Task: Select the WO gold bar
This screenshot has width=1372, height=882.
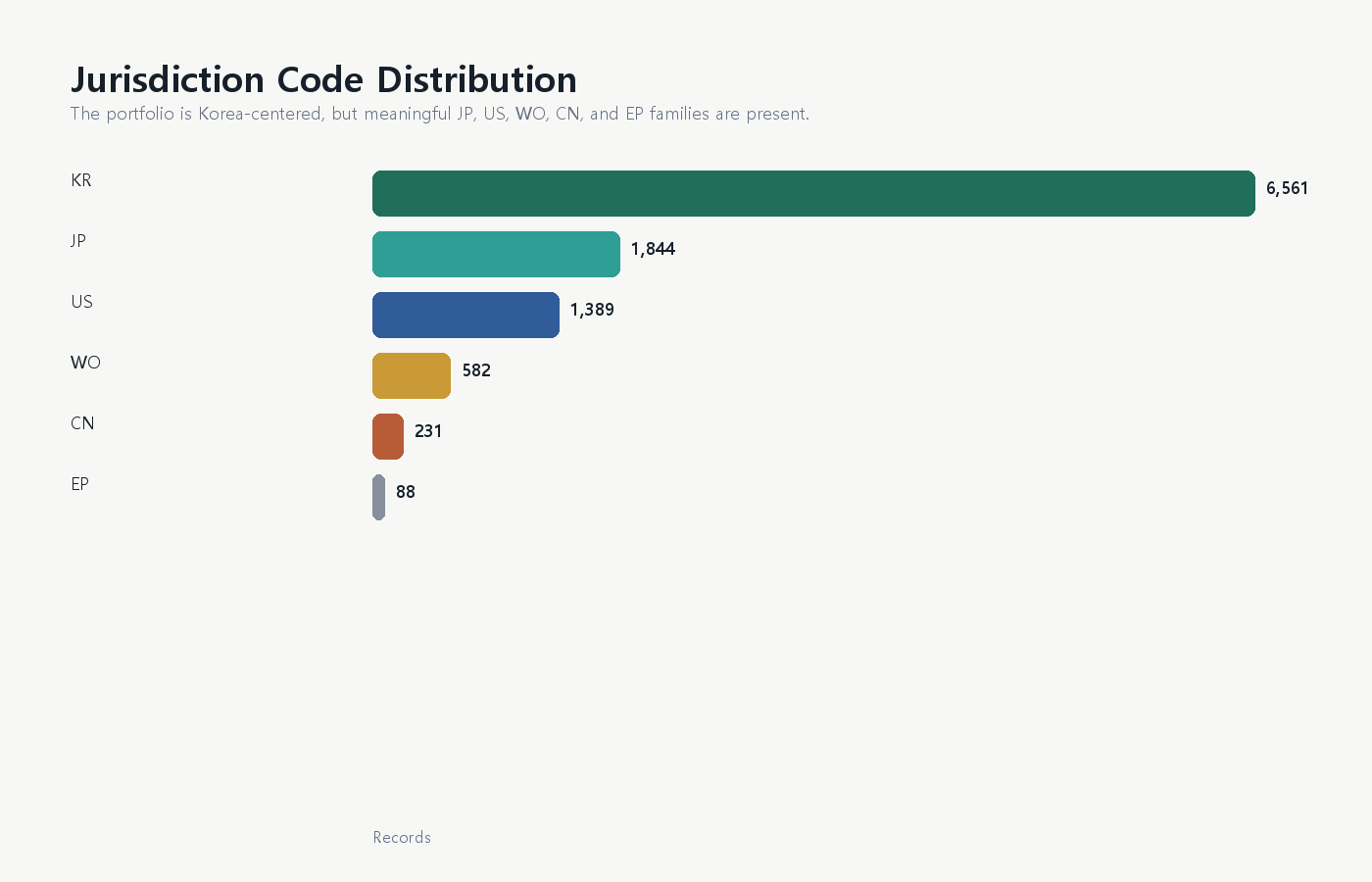Action: point(412,375)
